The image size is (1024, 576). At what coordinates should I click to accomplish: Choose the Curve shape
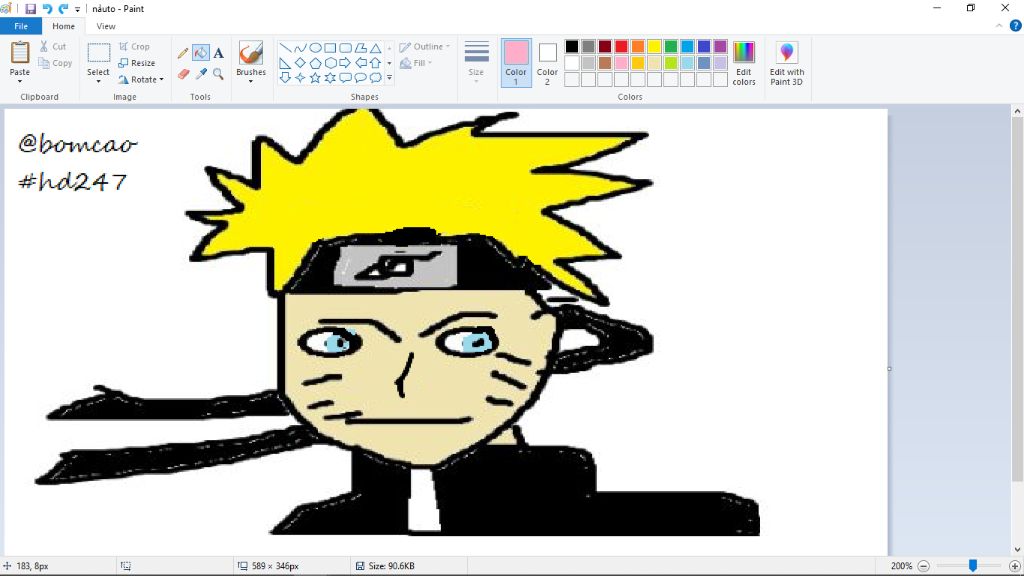point(300,48)
